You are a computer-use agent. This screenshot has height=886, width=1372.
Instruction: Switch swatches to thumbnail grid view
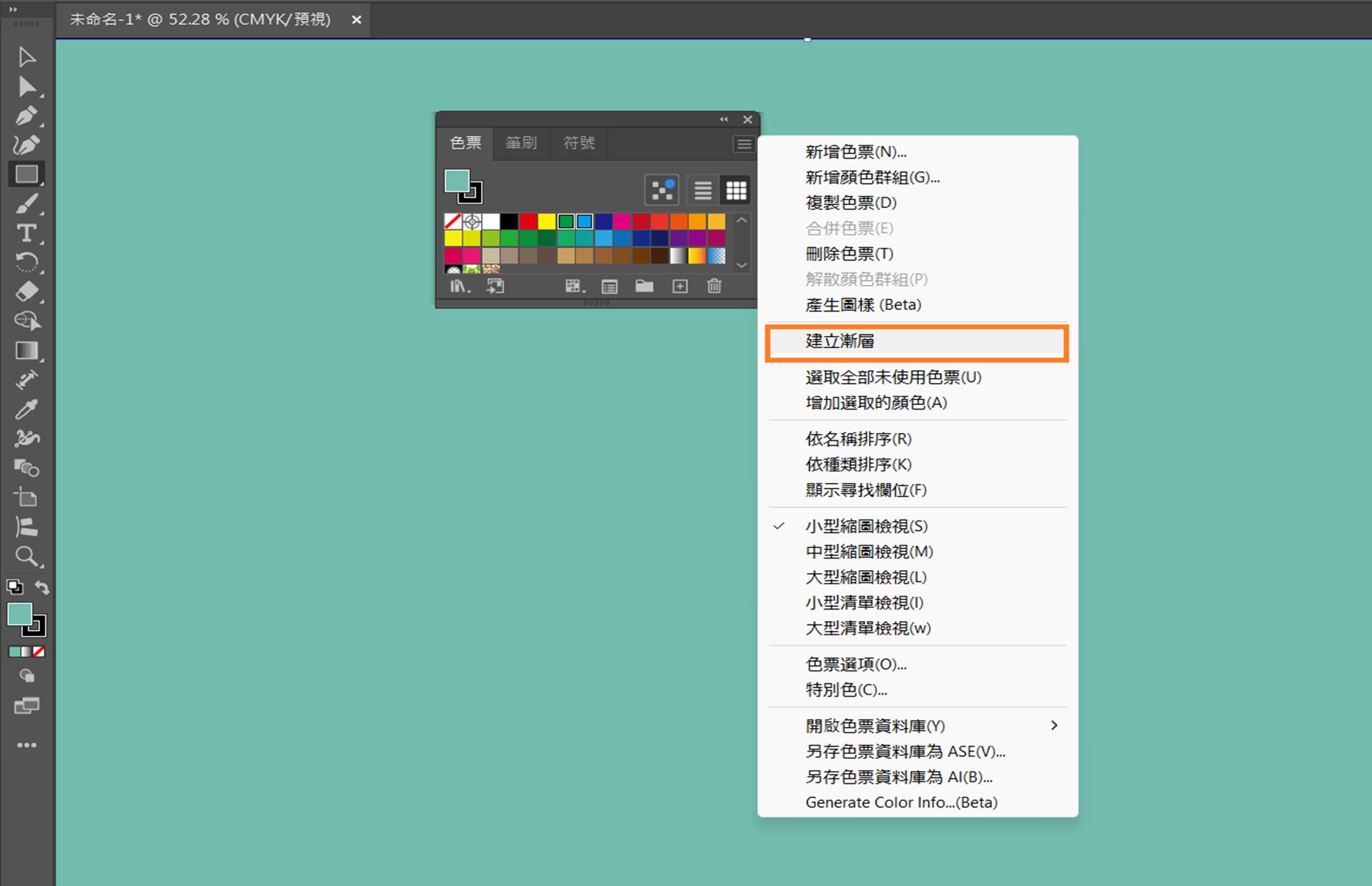pos(736,190)
